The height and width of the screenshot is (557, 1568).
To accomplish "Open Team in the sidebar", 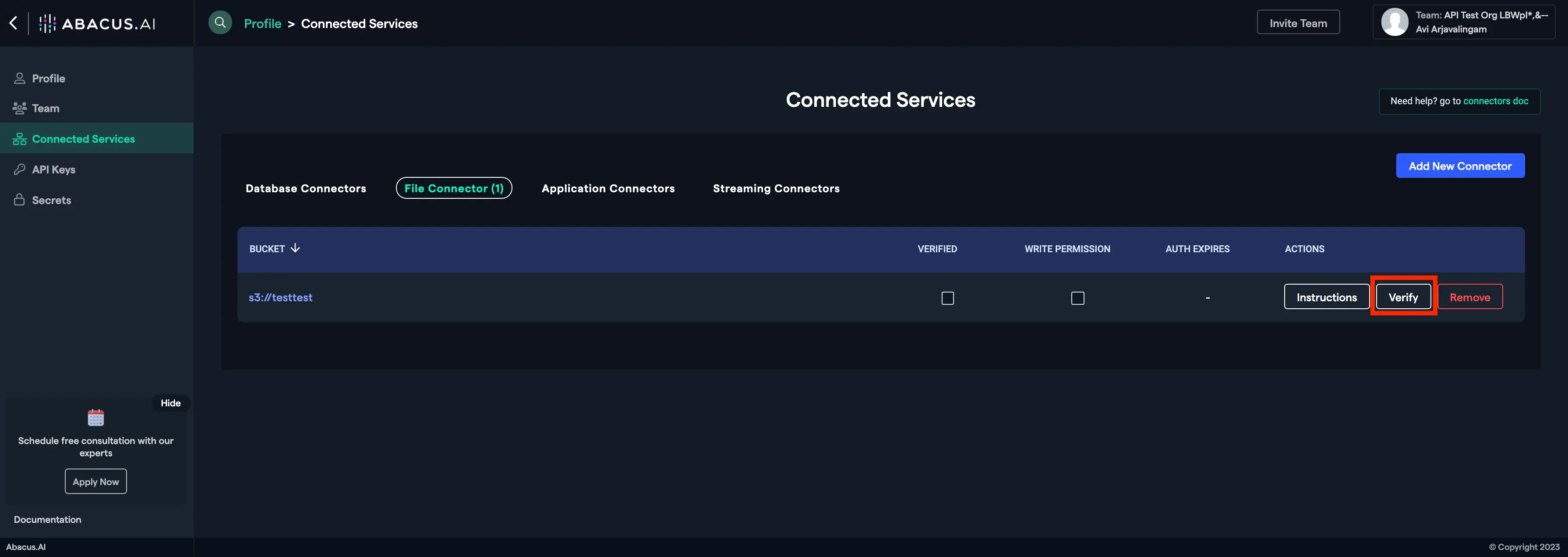I will 45,108.
